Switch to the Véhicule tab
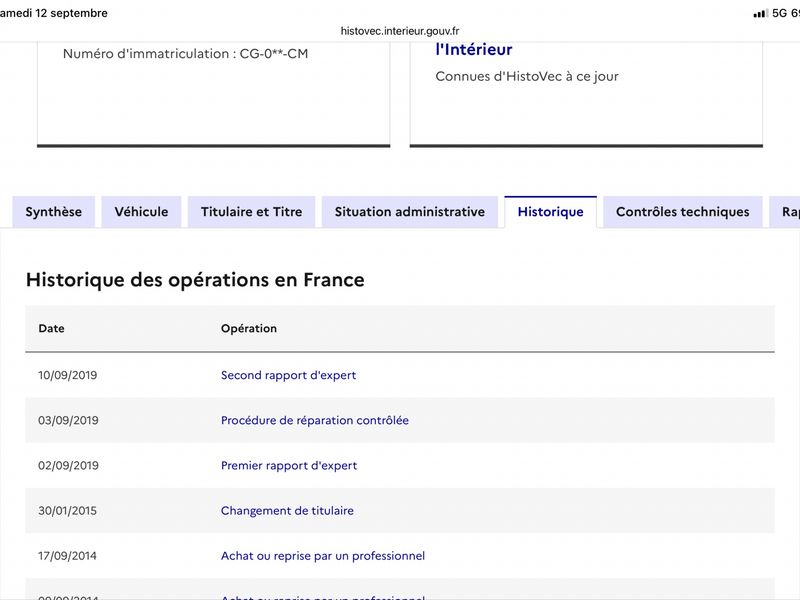Image resolution: width=800 pixels, height=600 pixels. (141, 212)
